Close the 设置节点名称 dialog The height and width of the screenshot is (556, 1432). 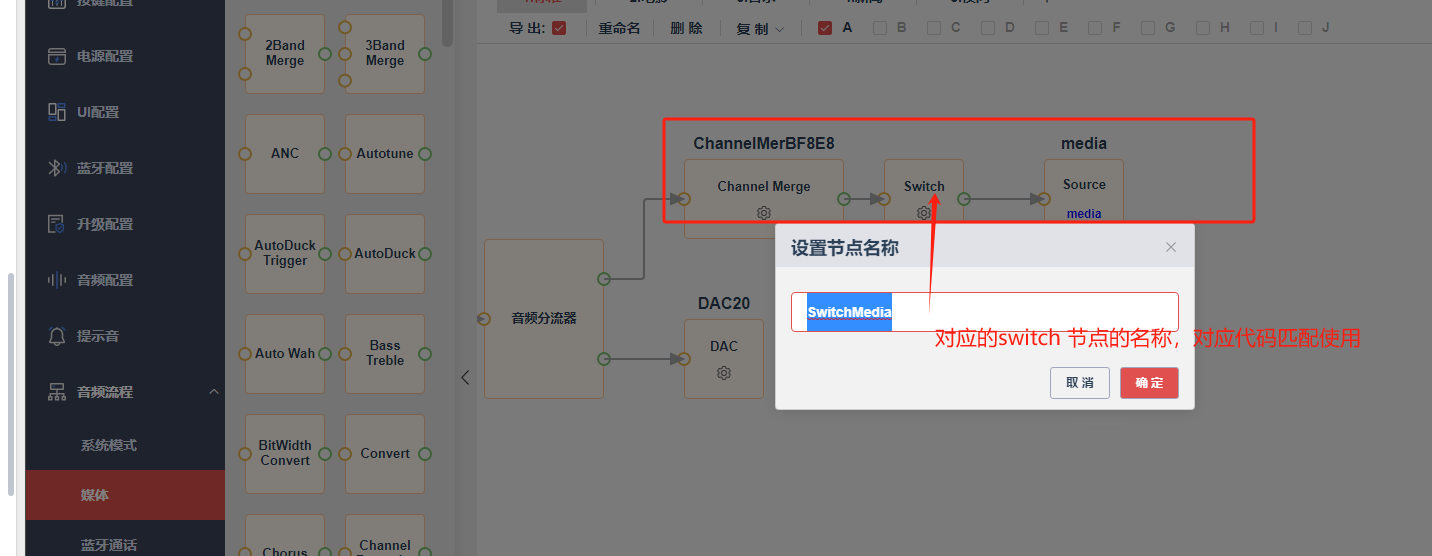click(1171, 247)
